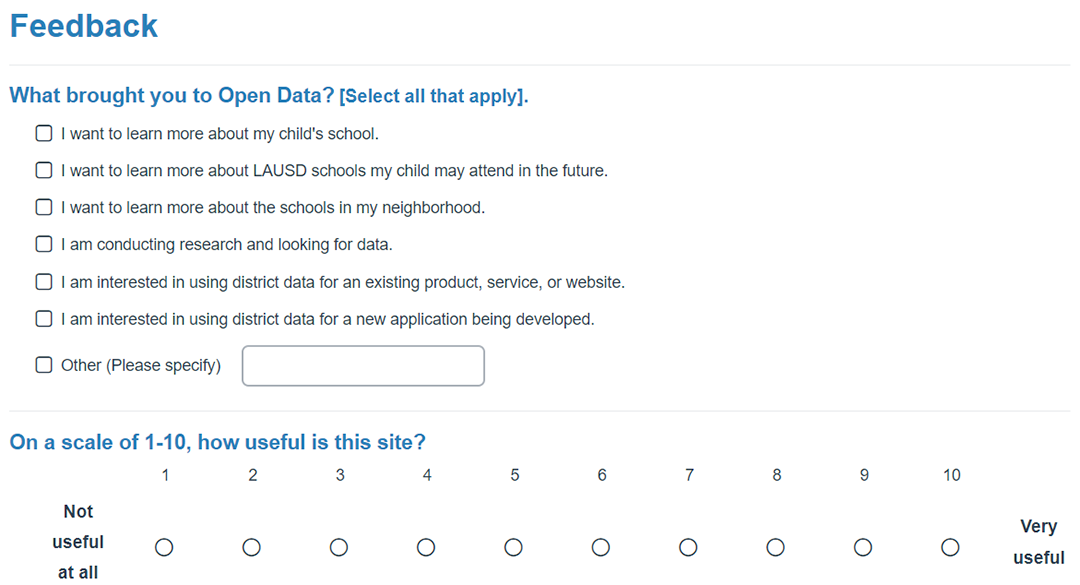The width and height of the screenshot is (1080, 585).
Task: Pick rating 4 radio button
Action: point(426,548)
